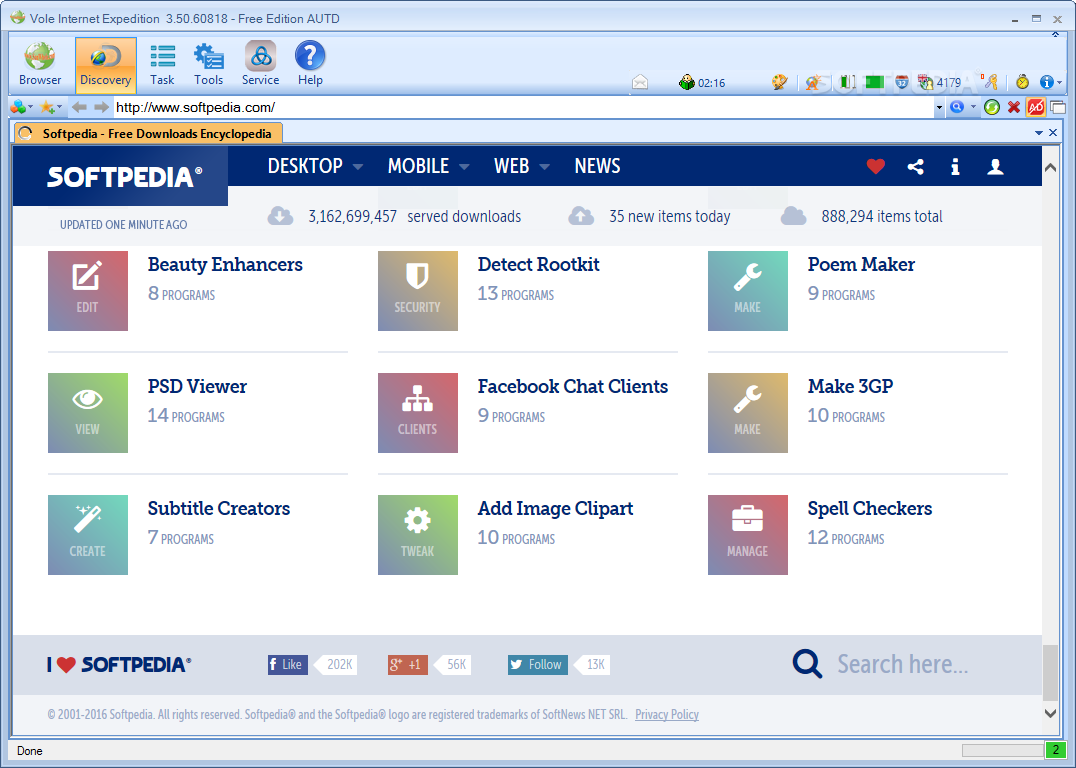This screenshot has width=1076, height=768.
Task: Click the UK flag user icon by 4179
Action: click(926, 83)
